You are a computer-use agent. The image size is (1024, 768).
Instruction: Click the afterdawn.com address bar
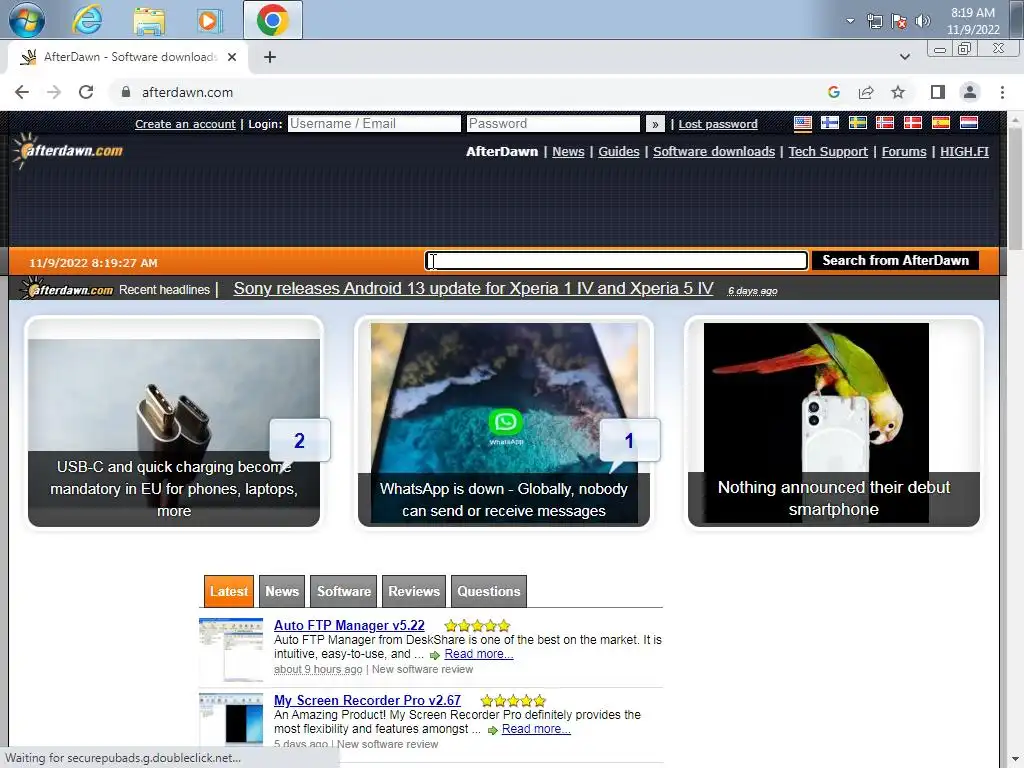[x=187, y=92]
